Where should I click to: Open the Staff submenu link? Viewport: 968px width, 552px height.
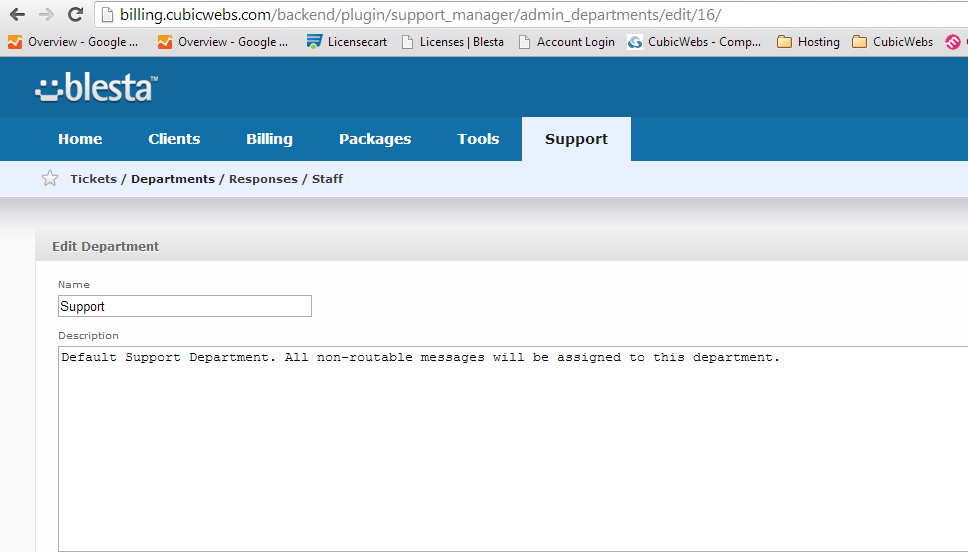click(327, 179)
